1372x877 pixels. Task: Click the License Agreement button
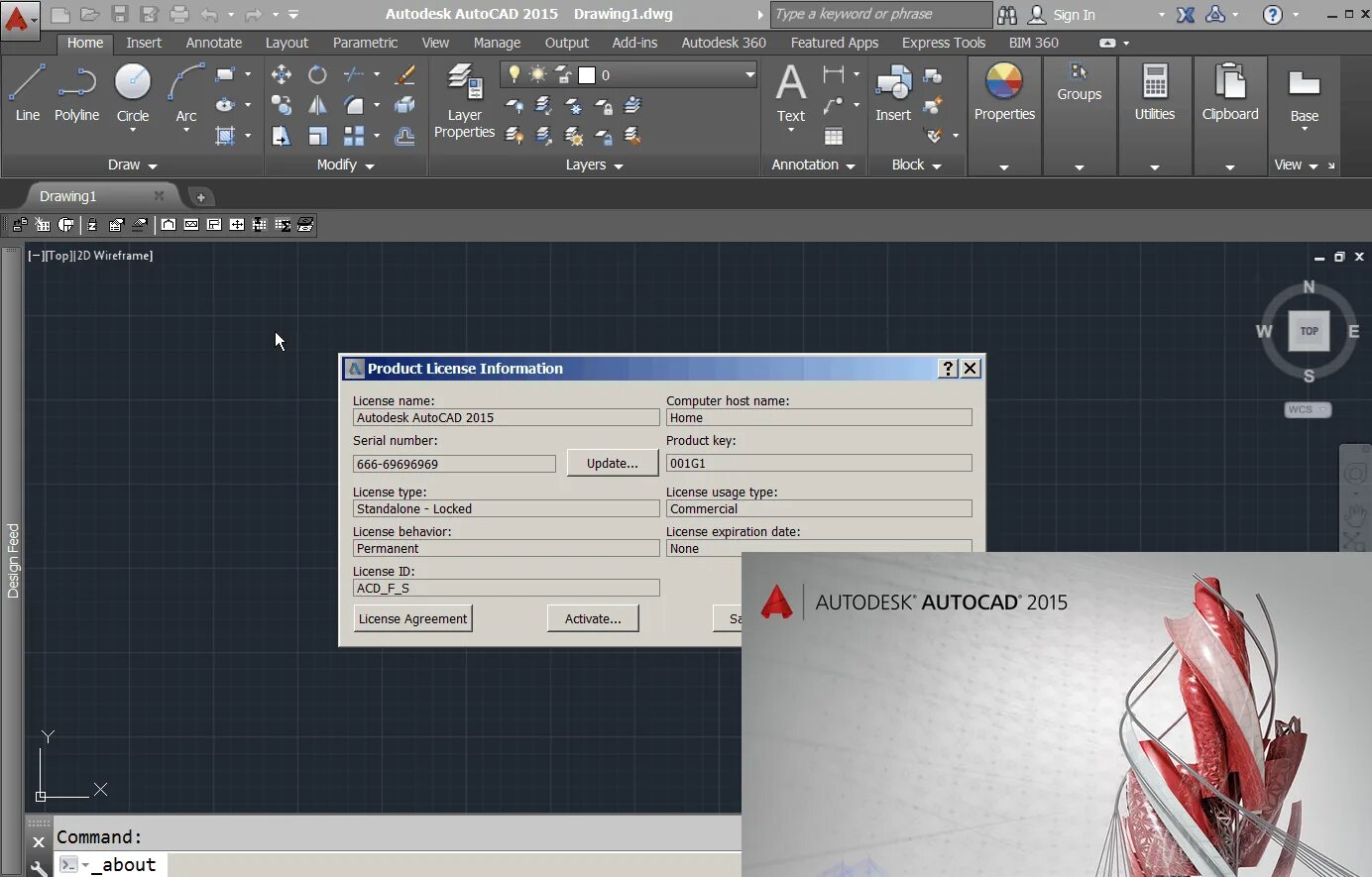click(412, 618)
